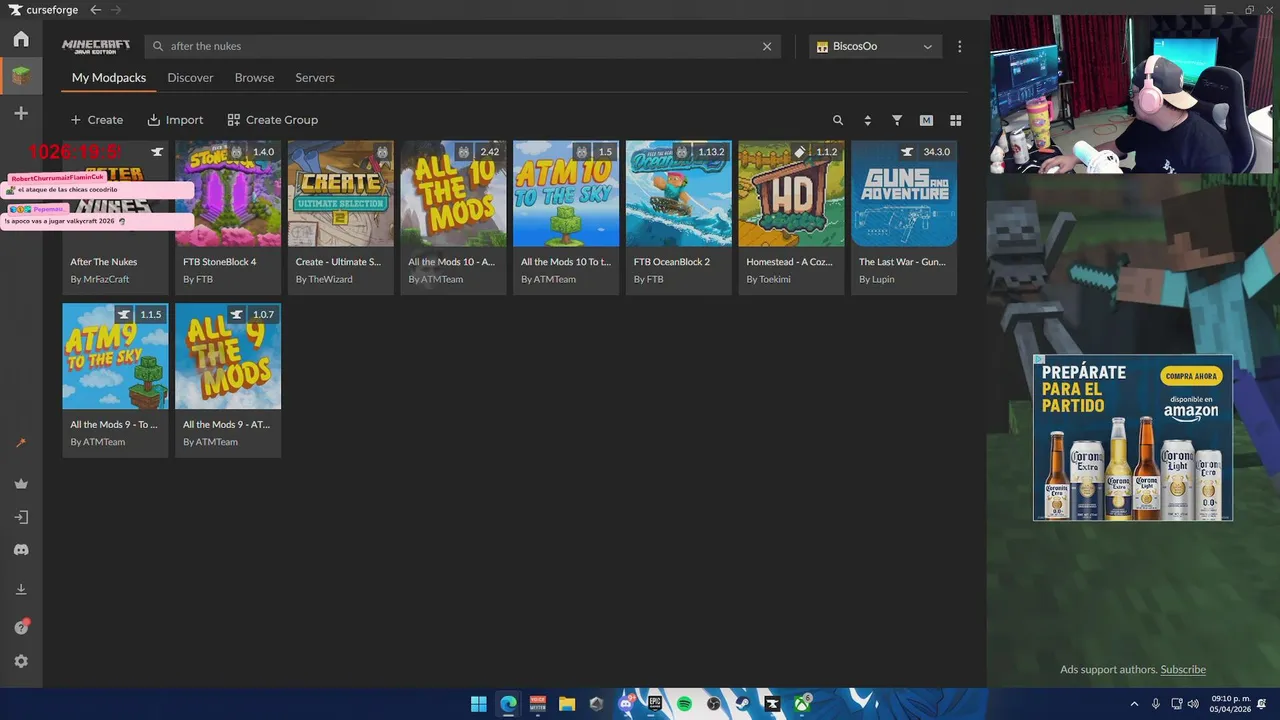Switch to My Modpacks tab
The width and height of the screenshot is (1280, 720).
(109, 77)
